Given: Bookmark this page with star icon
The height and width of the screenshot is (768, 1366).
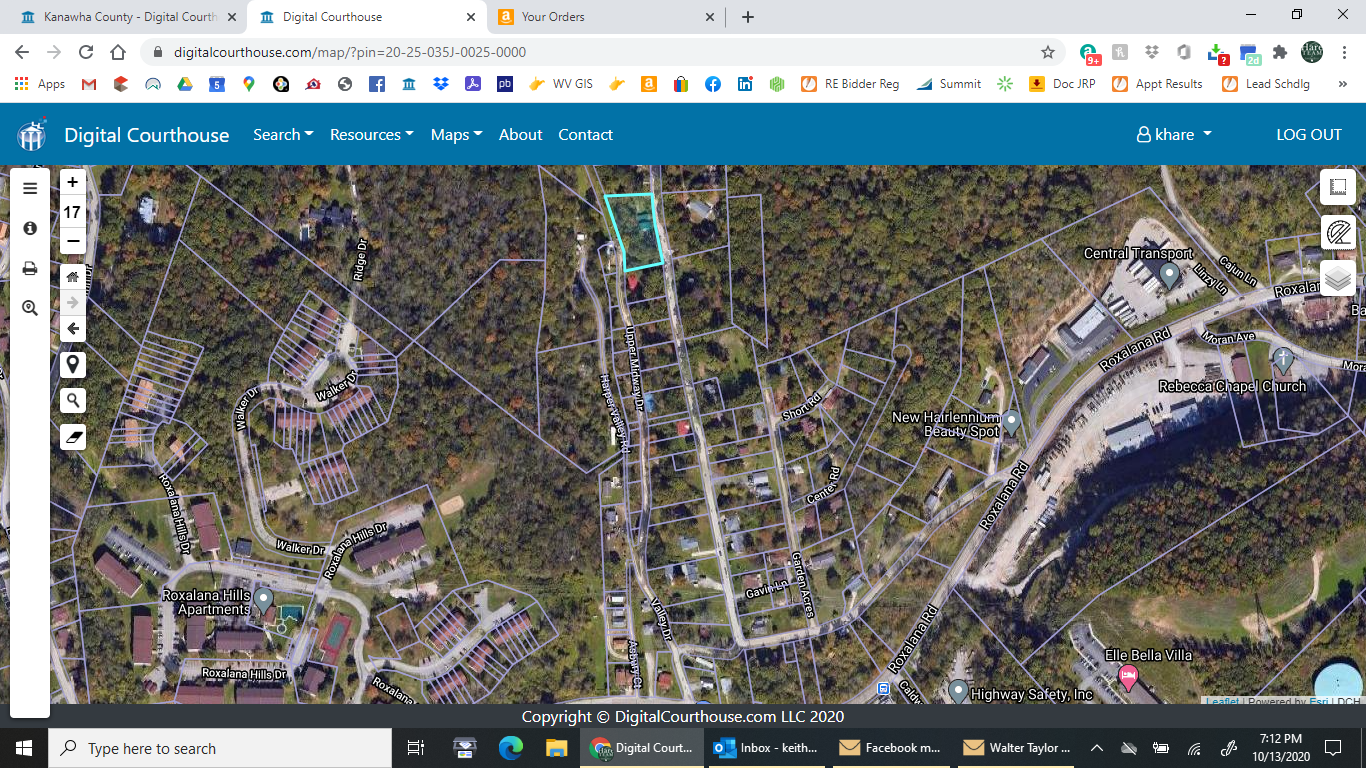Looking at the screenshot, I should [x=1048, y=52].
